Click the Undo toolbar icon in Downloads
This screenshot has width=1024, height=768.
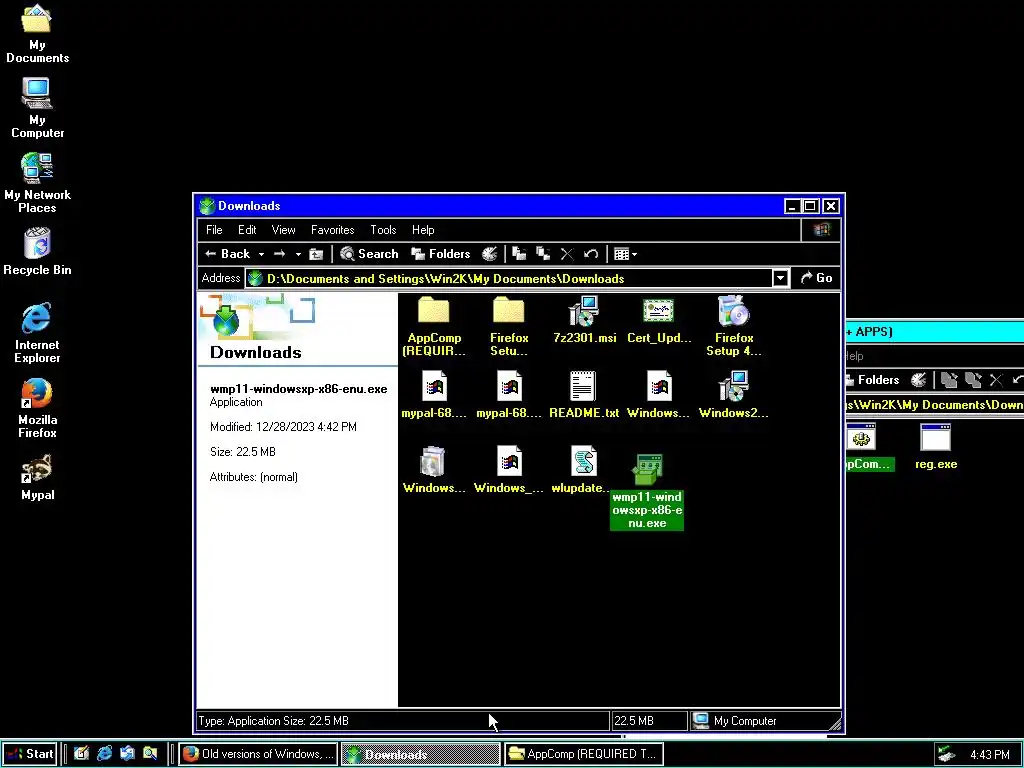pos(591,254)
